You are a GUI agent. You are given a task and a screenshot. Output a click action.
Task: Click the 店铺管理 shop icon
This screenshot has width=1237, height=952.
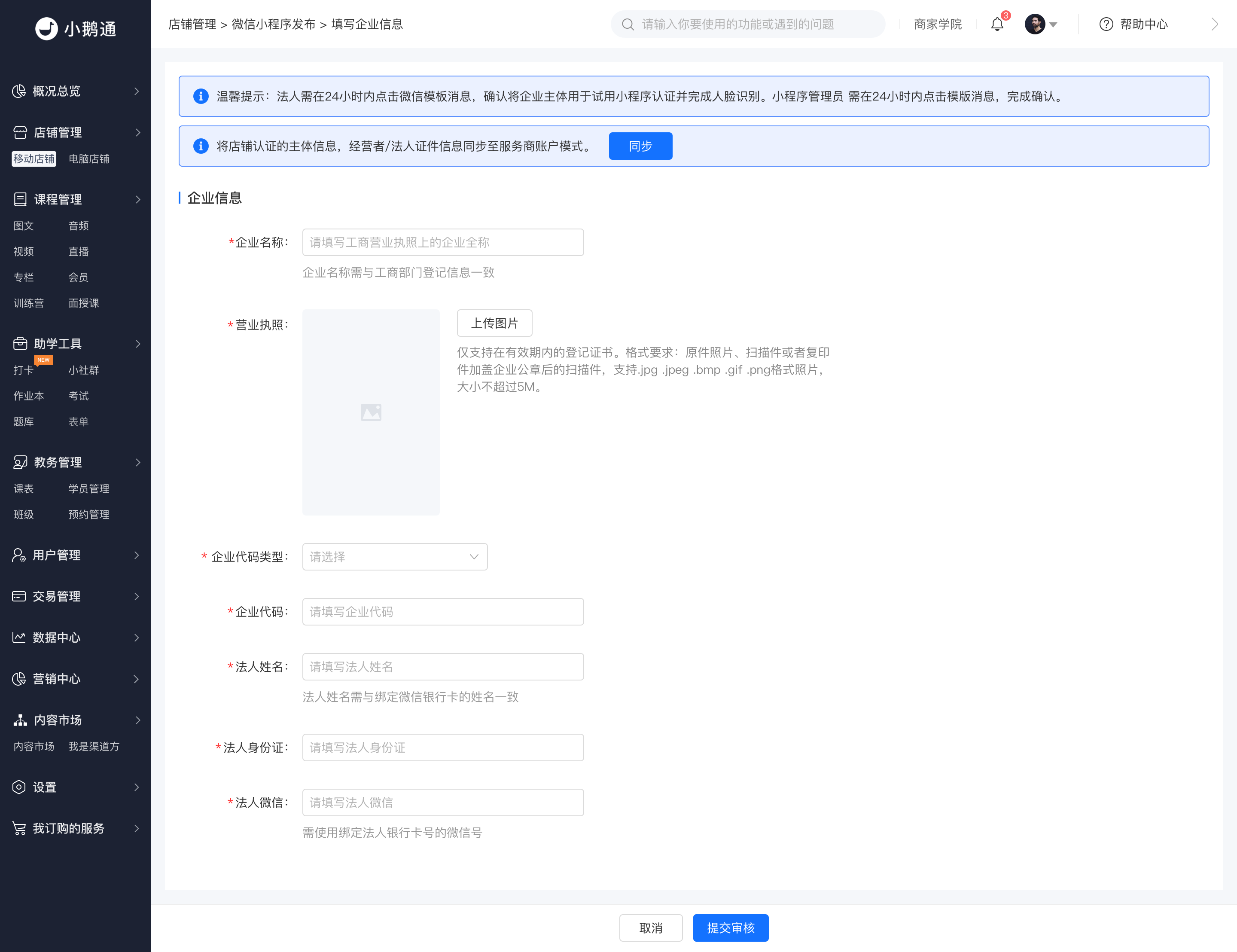point(20,133)
